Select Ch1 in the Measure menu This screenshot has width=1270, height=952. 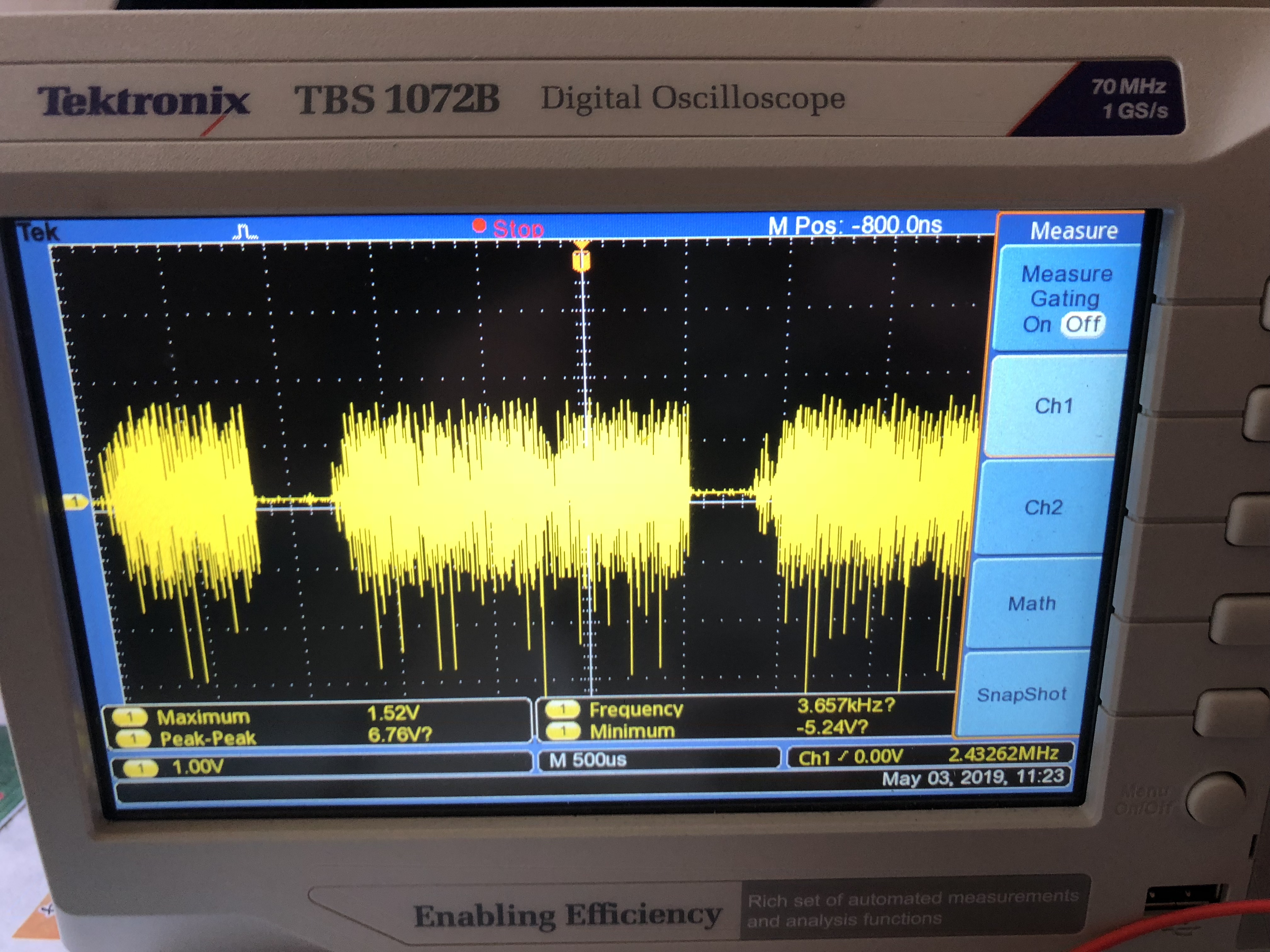coord(1054,406)
